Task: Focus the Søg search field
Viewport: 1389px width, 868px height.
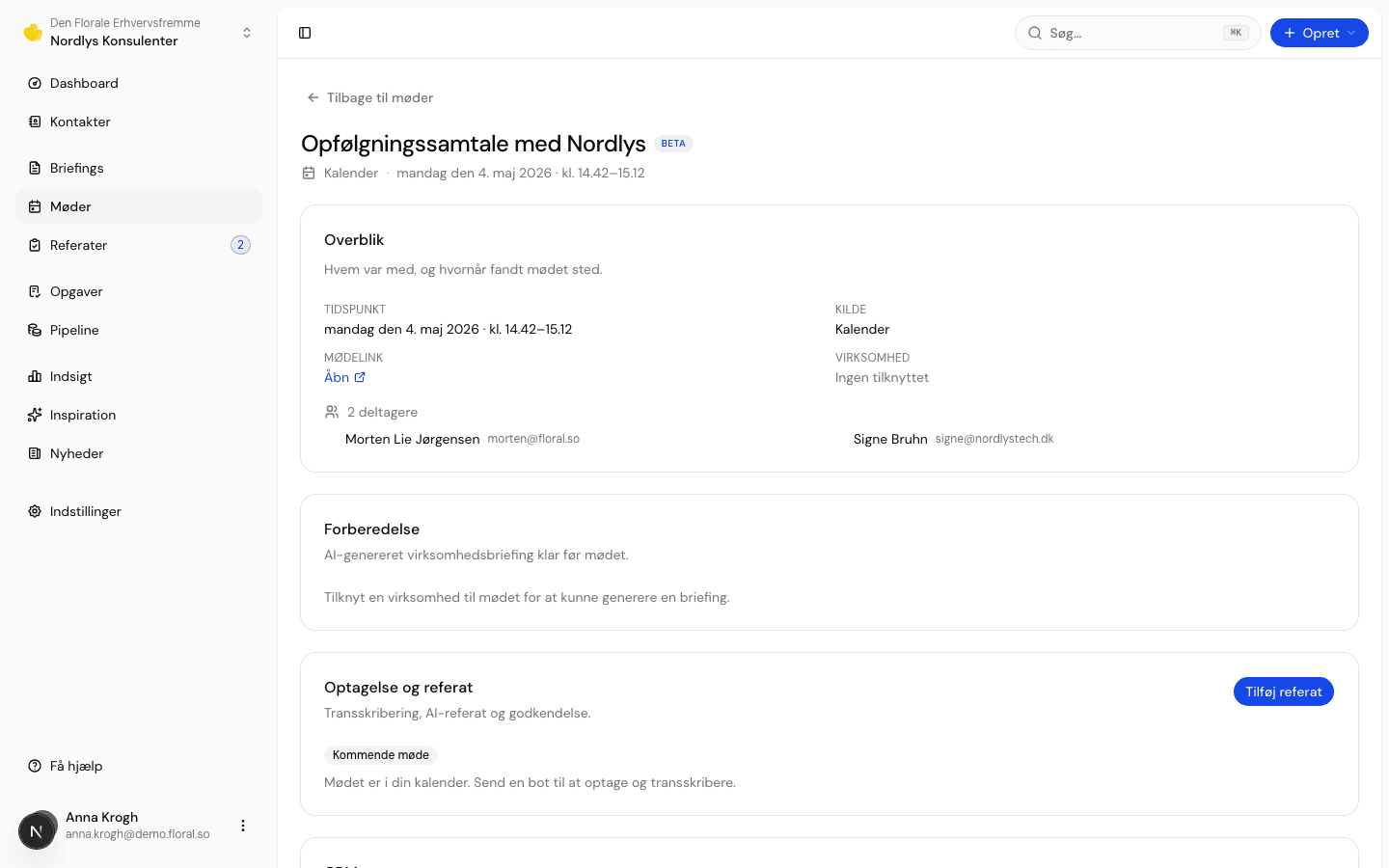Action: pos(1138,33)
